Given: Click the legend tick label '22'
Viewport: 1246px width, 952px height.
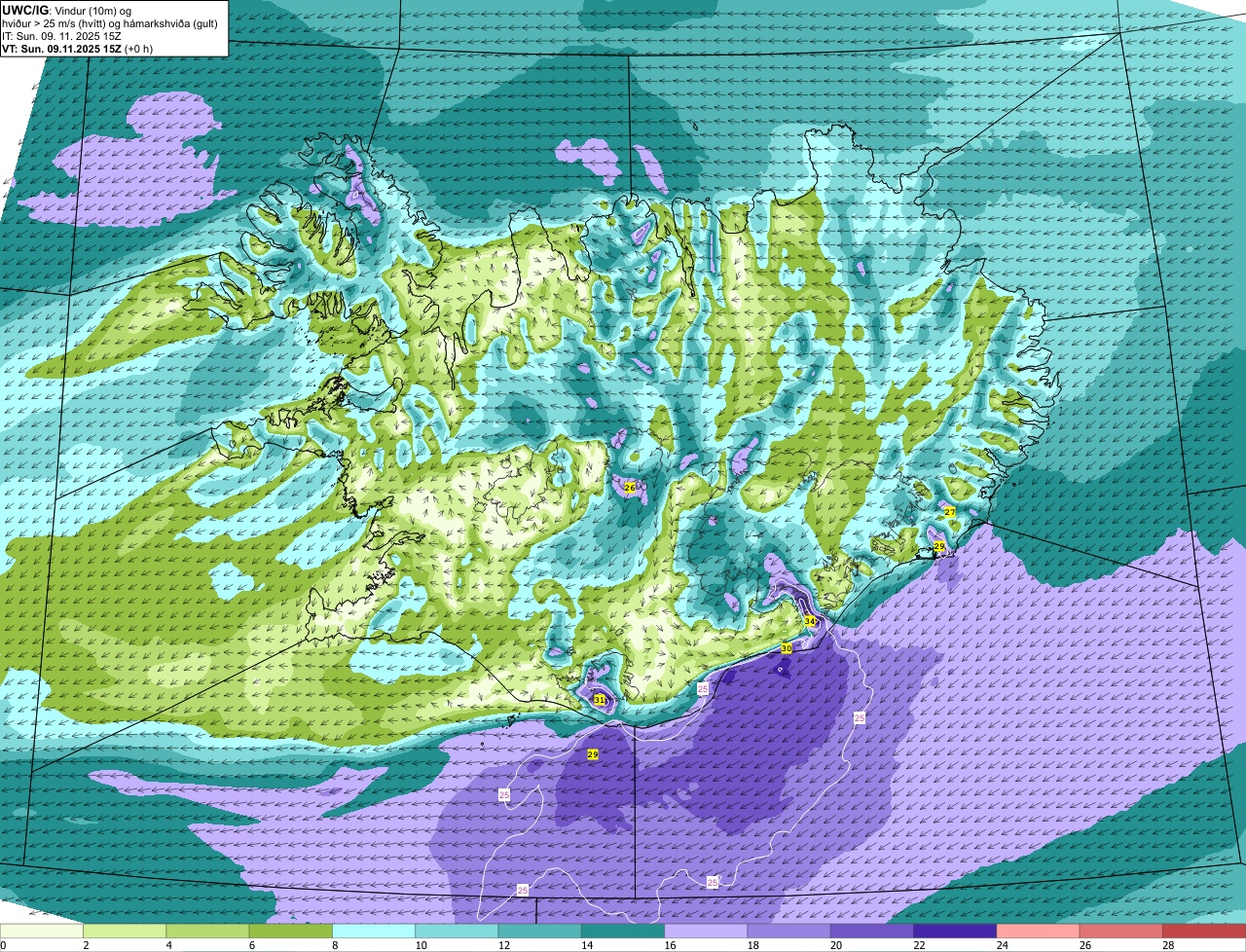Looking at the screenshot, I should 919,945.
